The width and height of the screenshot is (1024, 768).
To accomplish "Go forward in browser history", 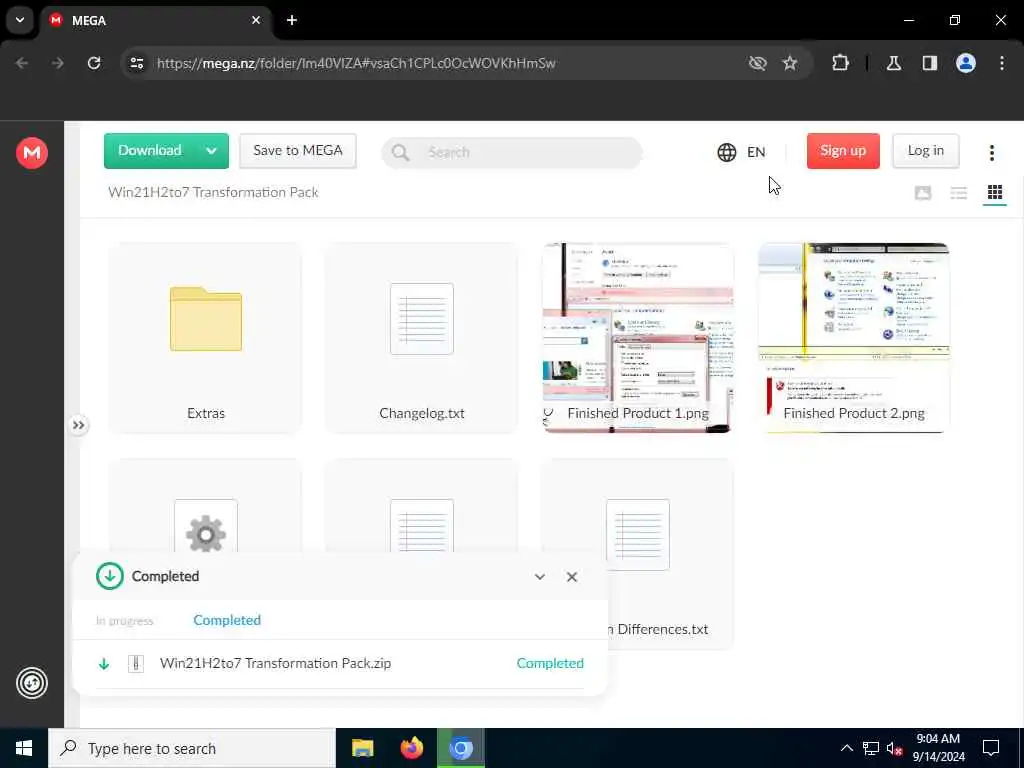I will [x=57, y=63].
